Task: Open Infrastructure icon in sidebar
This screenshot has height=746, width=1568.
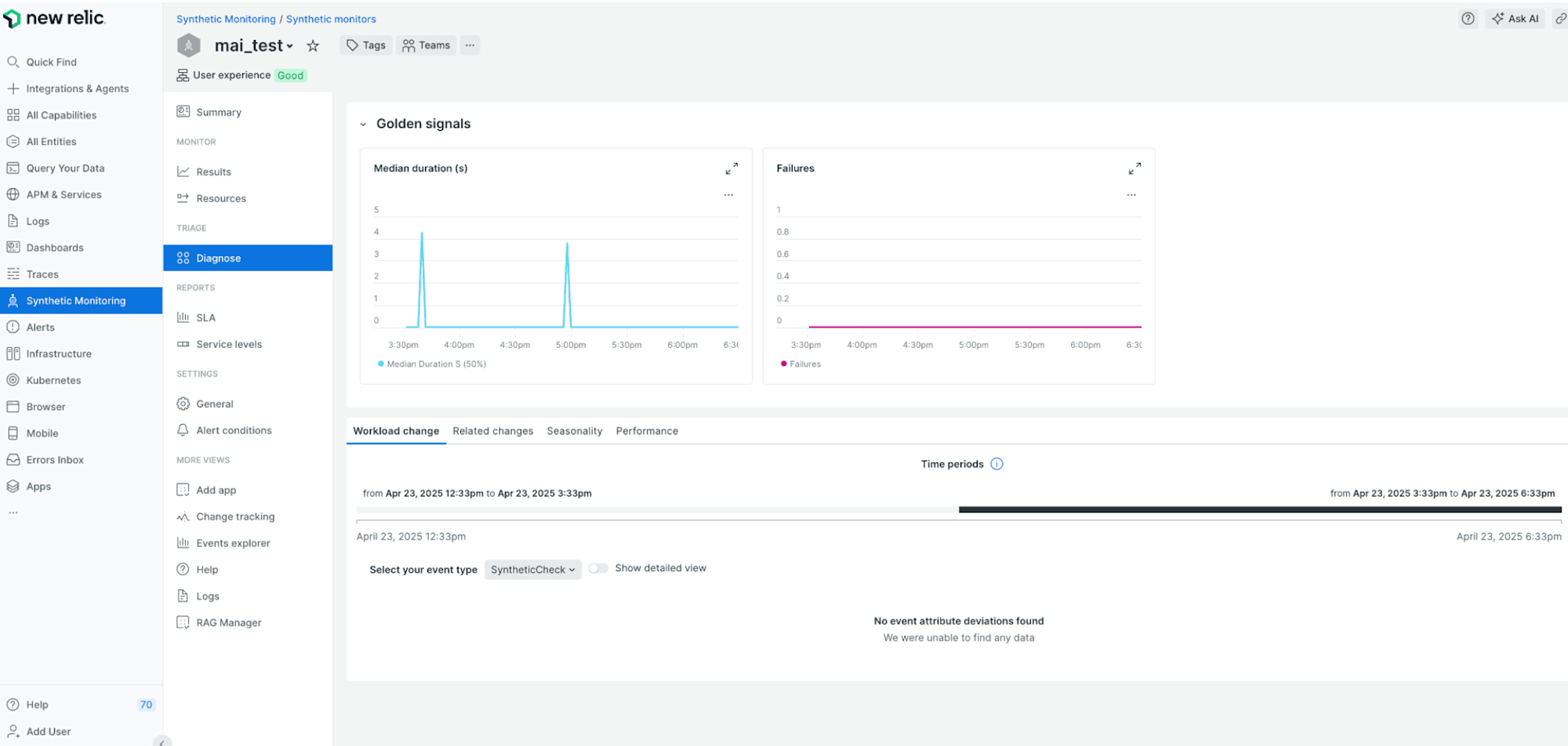Action: [x=13, y=354]
